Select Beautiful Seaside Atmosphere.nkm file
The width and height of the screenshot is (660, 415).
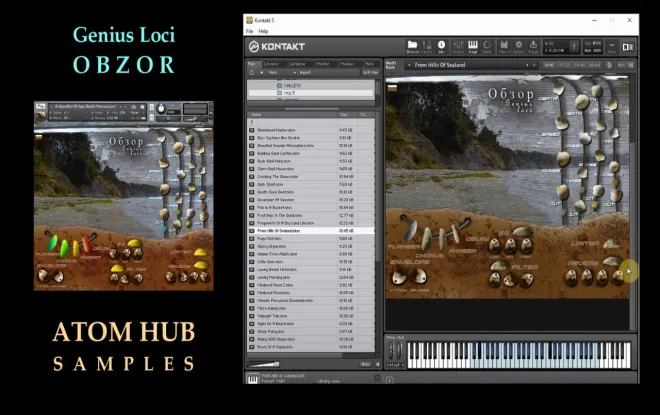[310, 146]
